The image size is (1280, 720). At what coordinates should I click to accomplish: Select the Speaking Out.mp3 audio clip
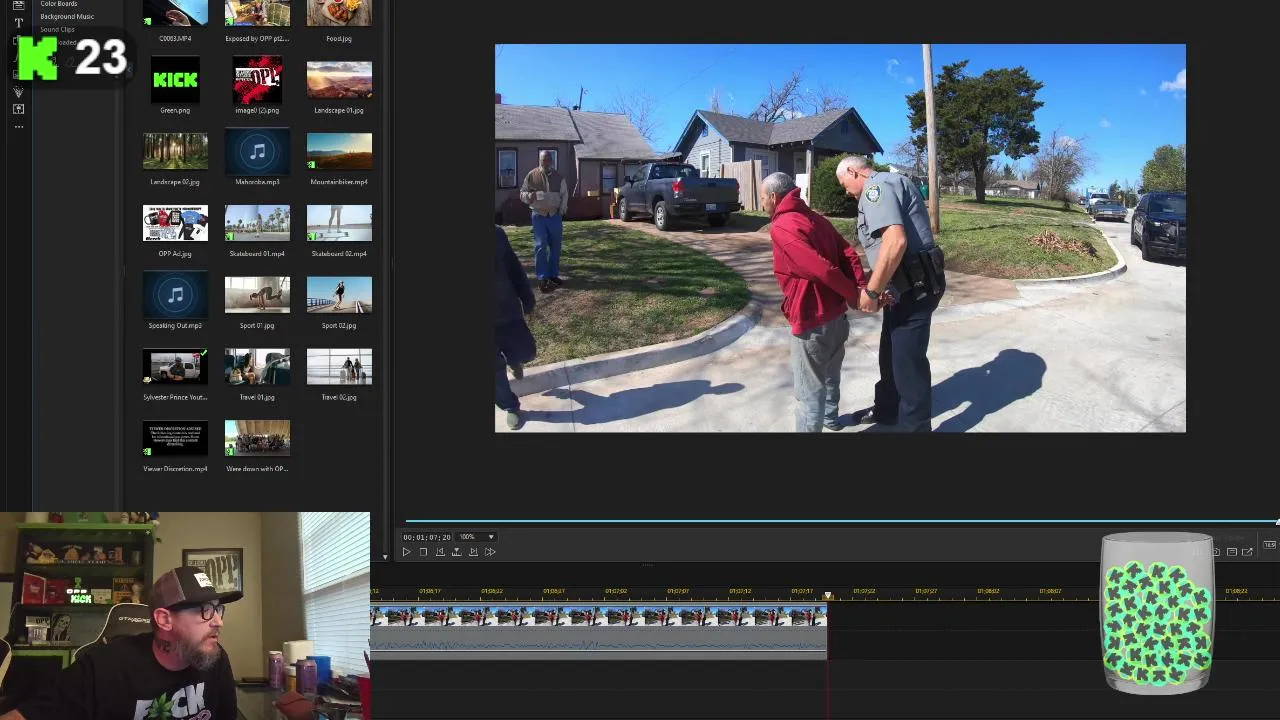click(175, 296)
